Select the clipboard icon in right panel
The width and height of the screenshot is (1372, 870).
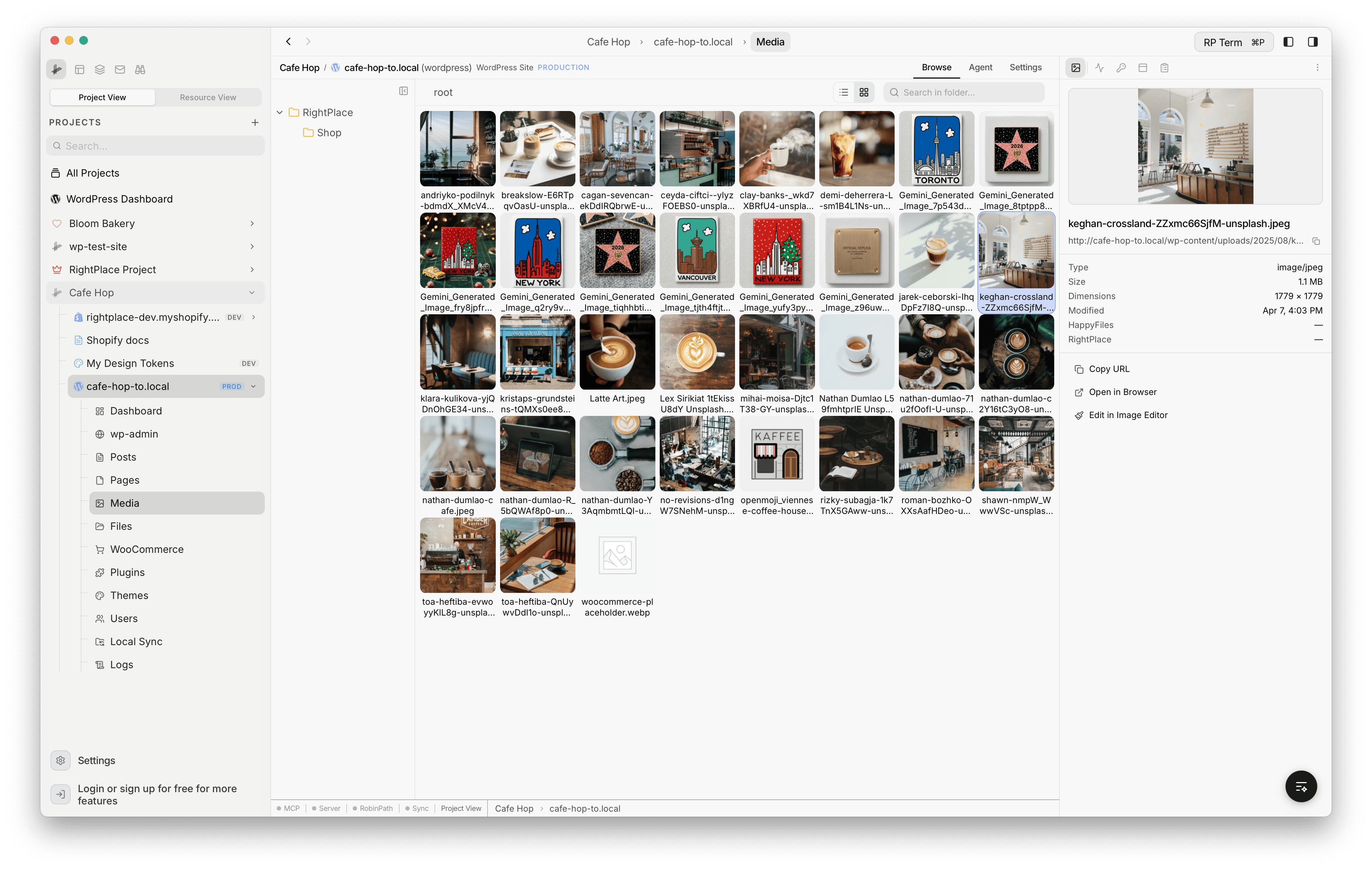1164,67
